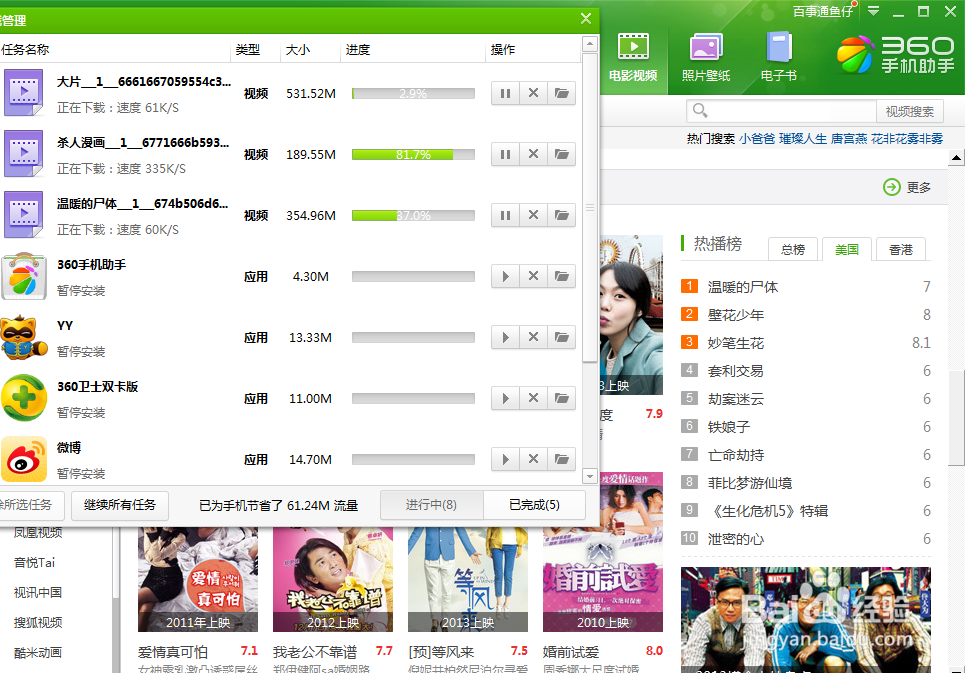
Task: Click main page scrollbar up arrow
Action: (x=956, y=157)
